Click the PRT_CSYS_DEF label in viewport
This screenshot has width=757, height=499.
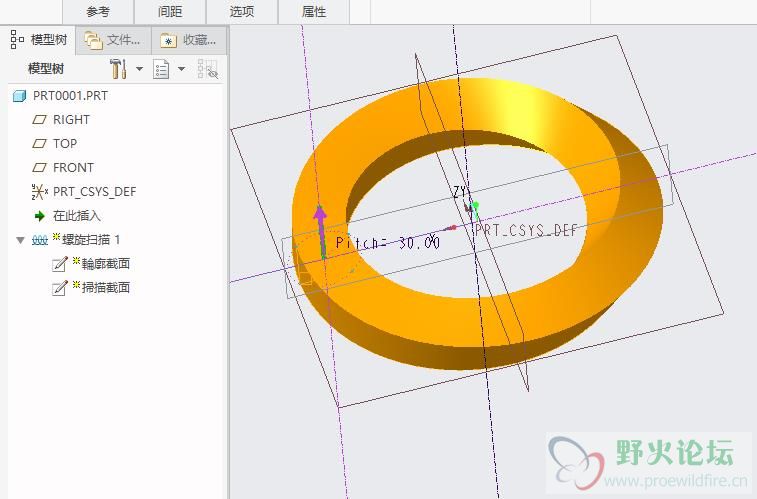click(526, 230)
